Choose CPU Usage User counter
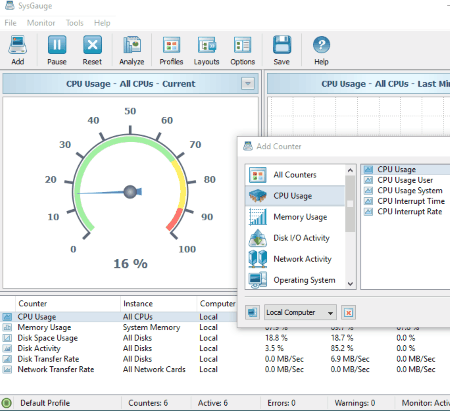450x411 pixels. 406,180
